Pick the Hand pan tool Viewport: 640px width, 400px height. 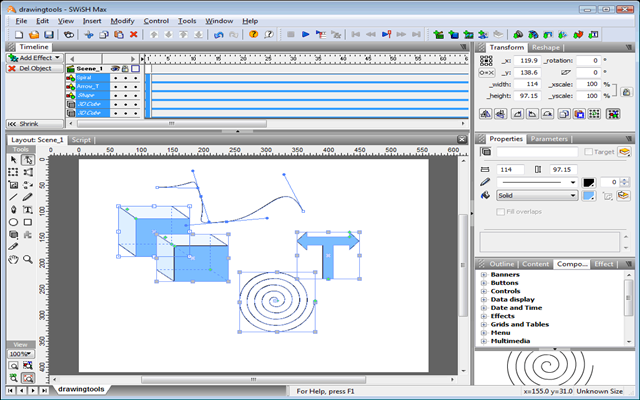click(13, 259)
